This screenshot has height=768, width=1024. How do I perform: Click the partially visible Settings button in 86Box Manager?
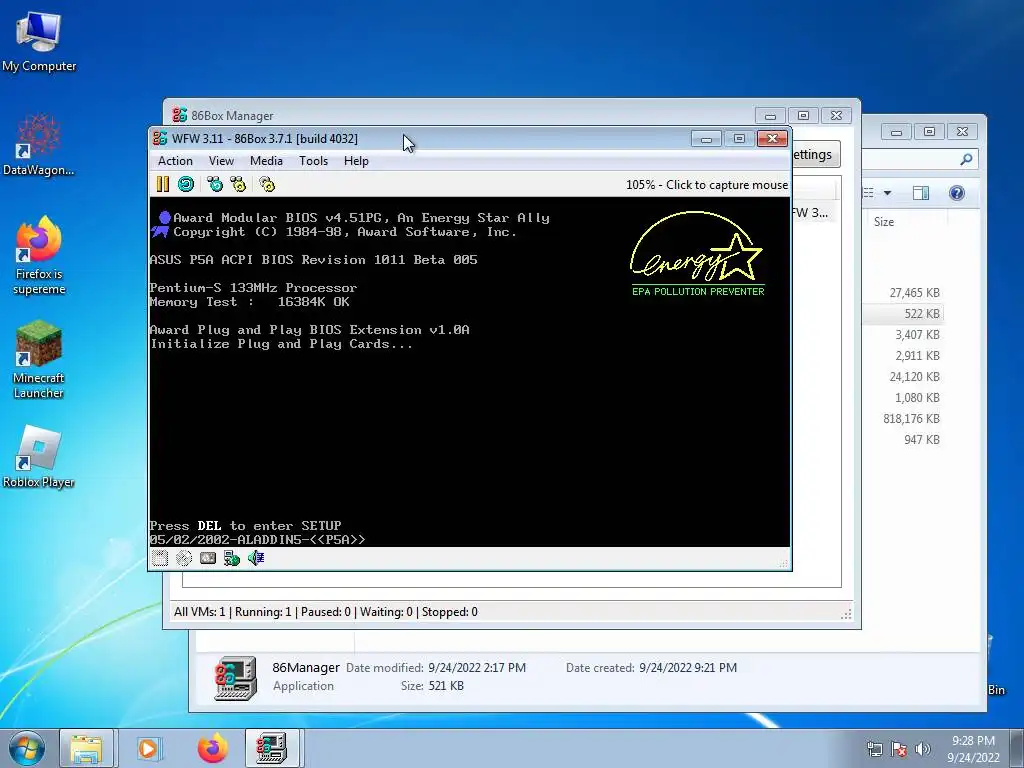tap(815, 155)
